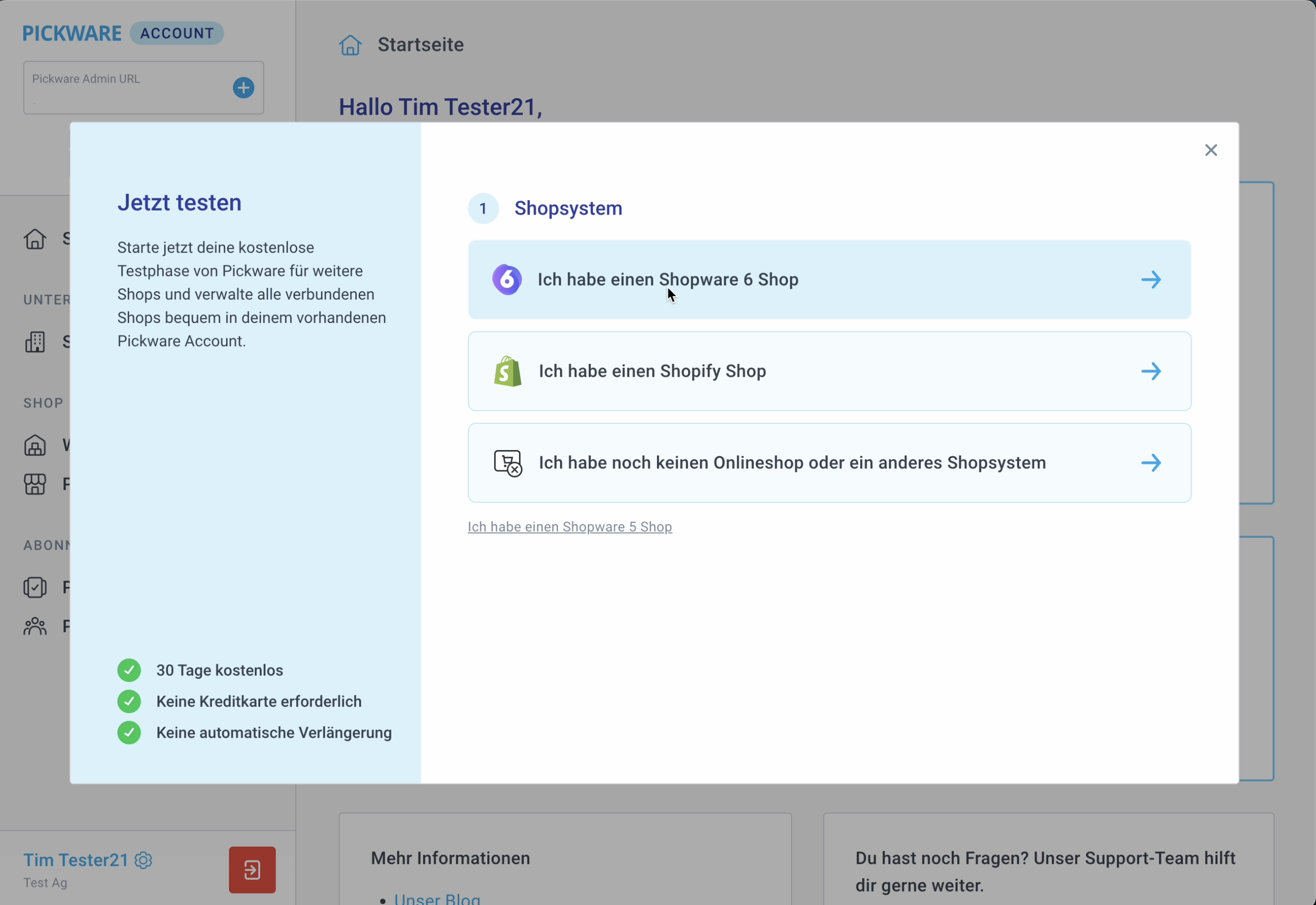This screenshot has height=905, width=1316.
Task: Close the Jetzt testen dialog
Action: coord(1211,150)
